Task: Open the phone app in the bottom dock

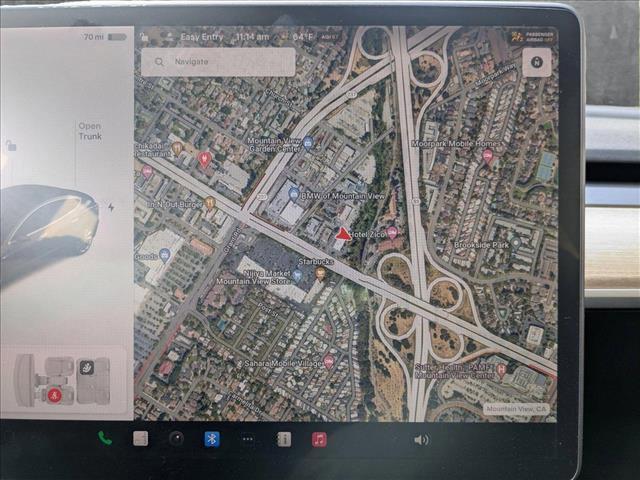Action: click(x=105, y=439)
